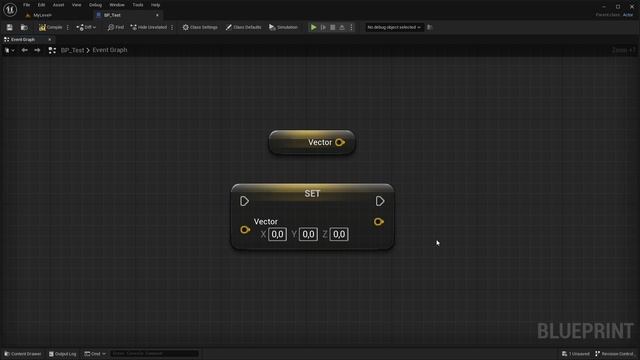Open the Output Log
The image size is (640, 360).
coord(62,354)
